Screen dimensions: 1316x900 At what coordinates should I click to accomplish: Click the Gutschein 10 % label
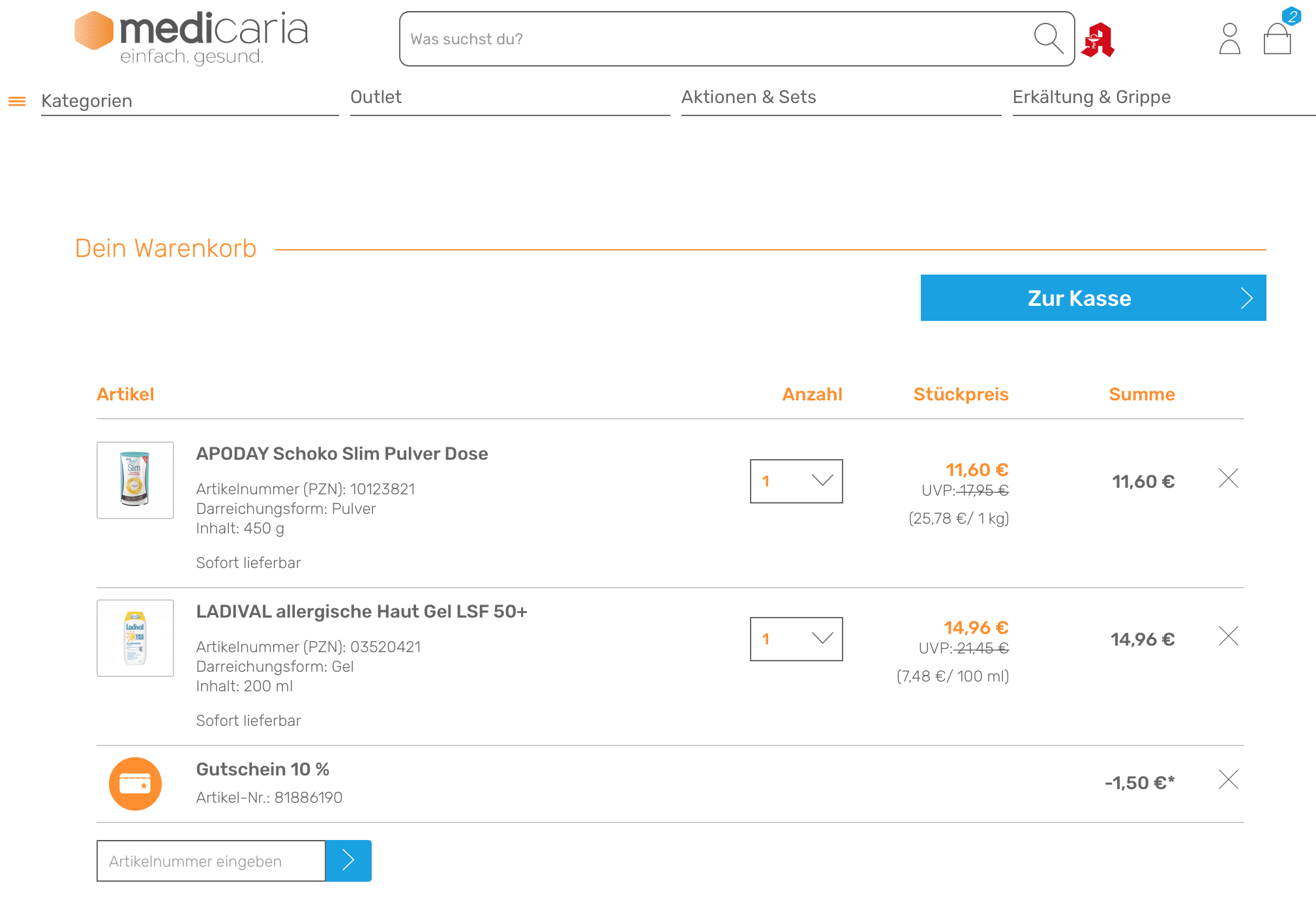coord(262,769)
